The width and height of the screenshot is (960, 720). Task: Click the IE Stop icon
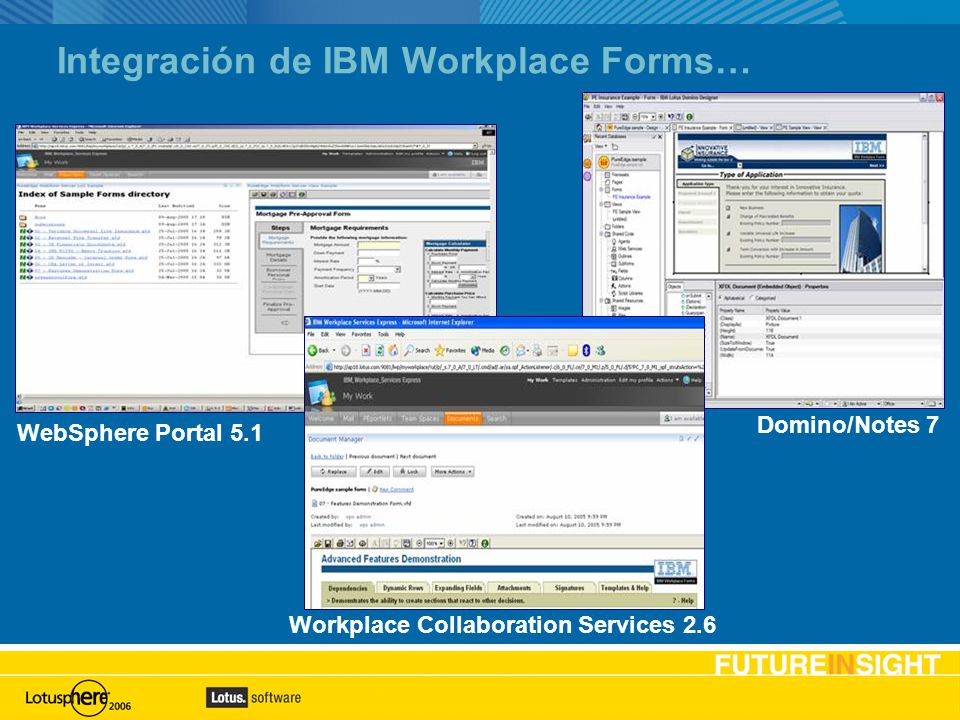[x=366, y=350]
